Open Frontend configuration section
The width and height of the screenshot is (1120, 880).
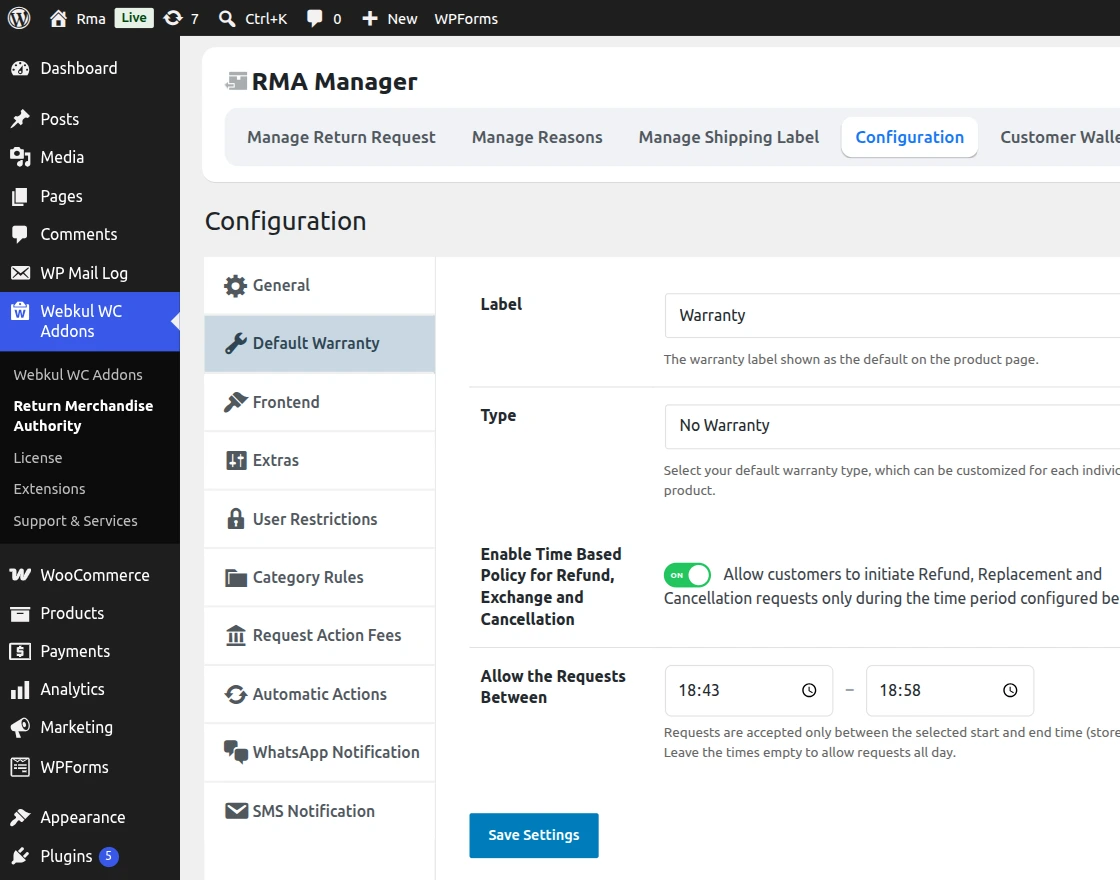319,402
